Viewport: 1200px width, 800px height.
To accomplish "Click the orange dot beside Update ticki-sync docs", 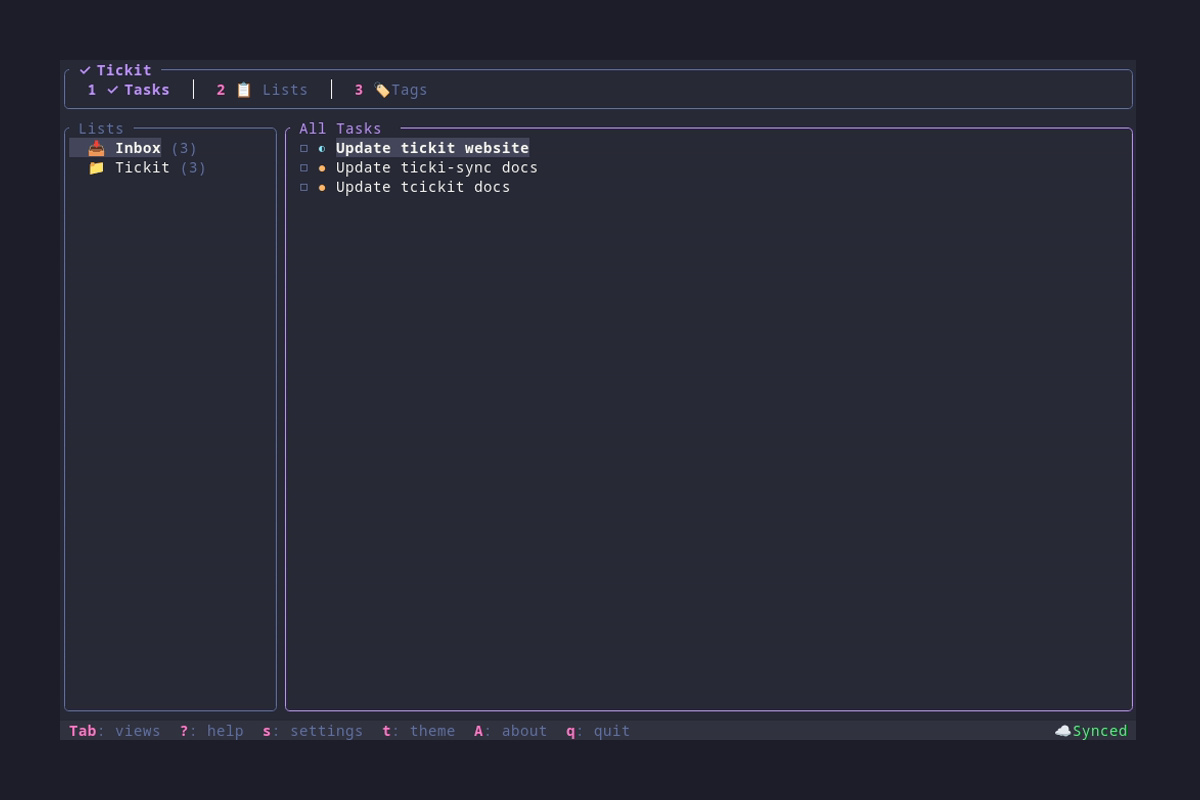I will (x=322, y=167).
